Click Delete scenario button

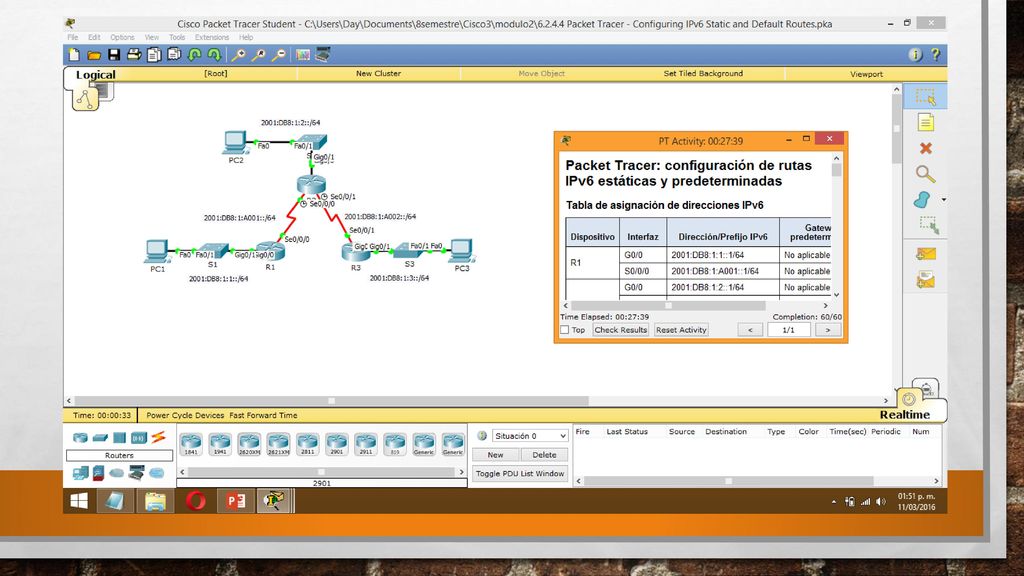(544, 455)
